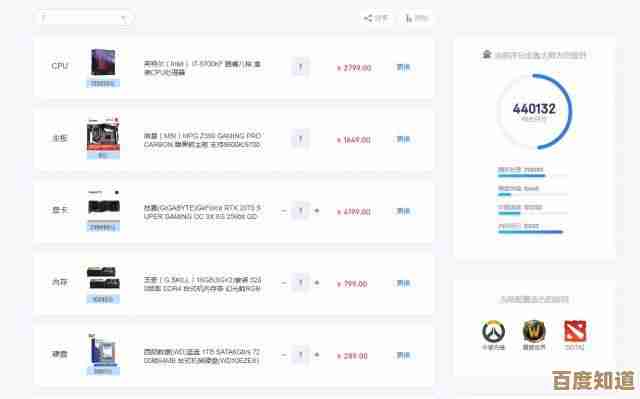The image size is (640, 399).
Task: Click the icon beside the score panel heading
Action: (x=487, y=54)
